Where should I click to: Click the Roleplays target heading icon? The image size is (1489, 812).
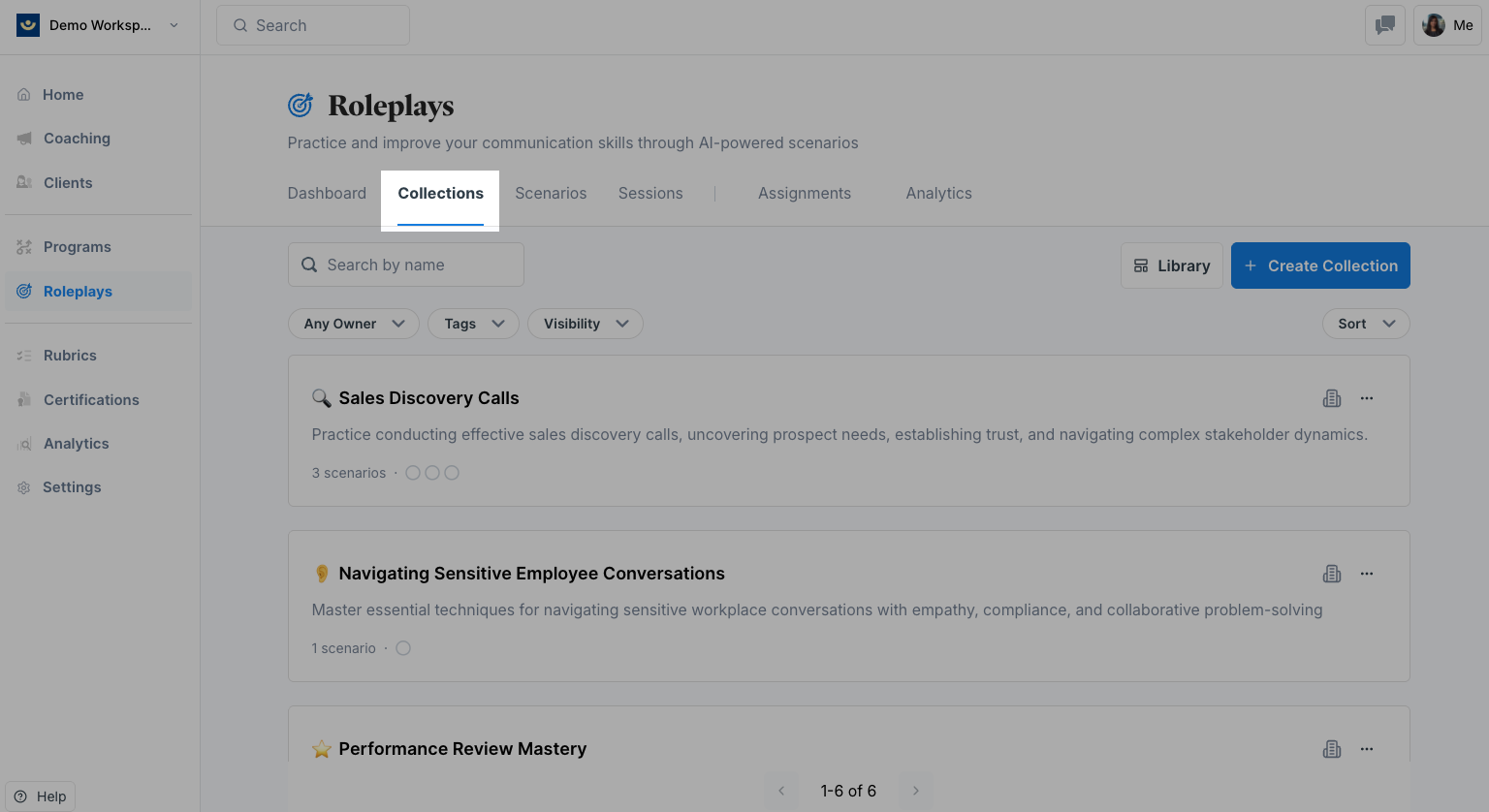coord(301,105)
